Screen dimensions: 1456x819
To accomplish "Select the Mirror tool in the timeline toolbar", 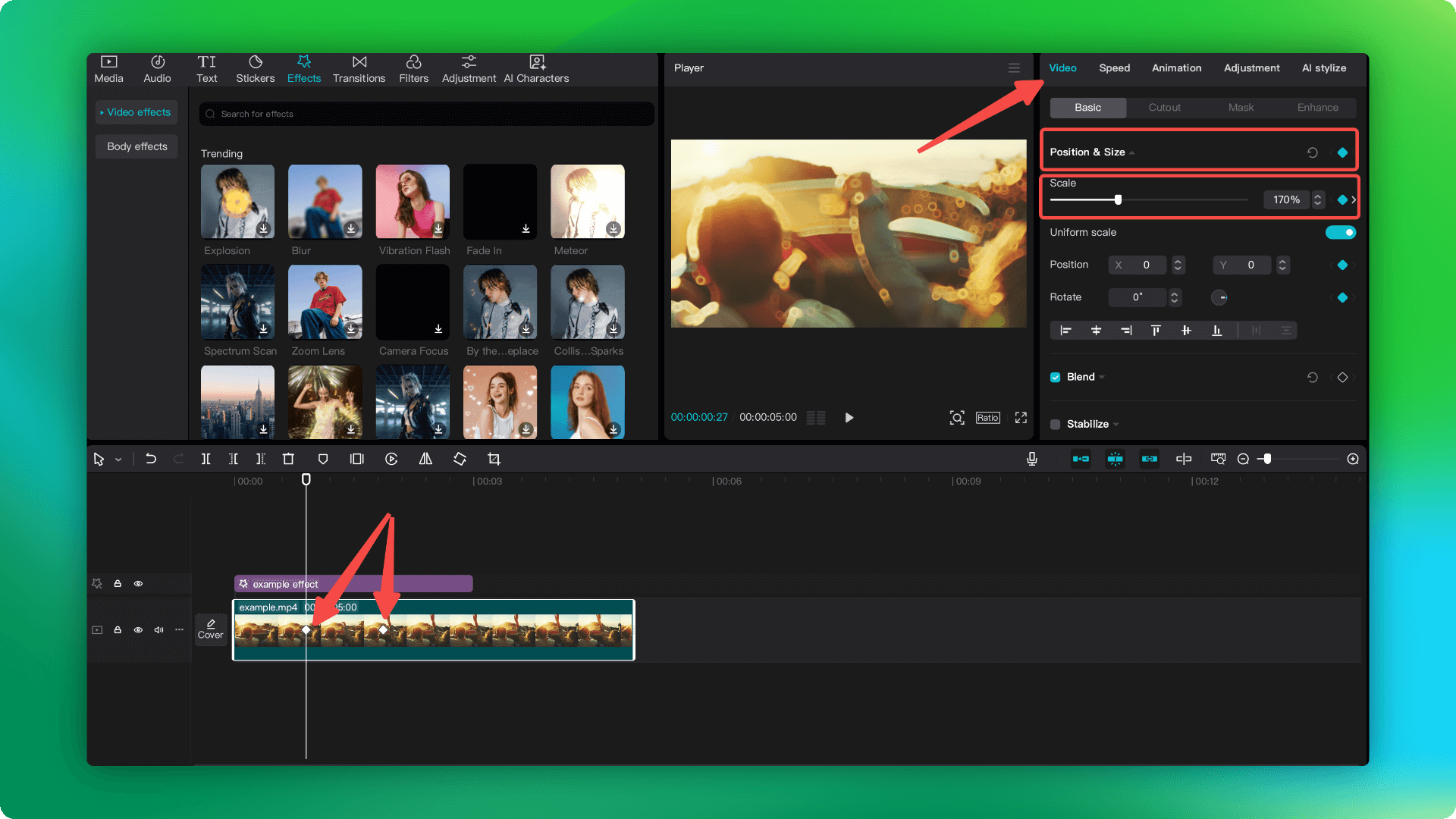I will [425, 458].
